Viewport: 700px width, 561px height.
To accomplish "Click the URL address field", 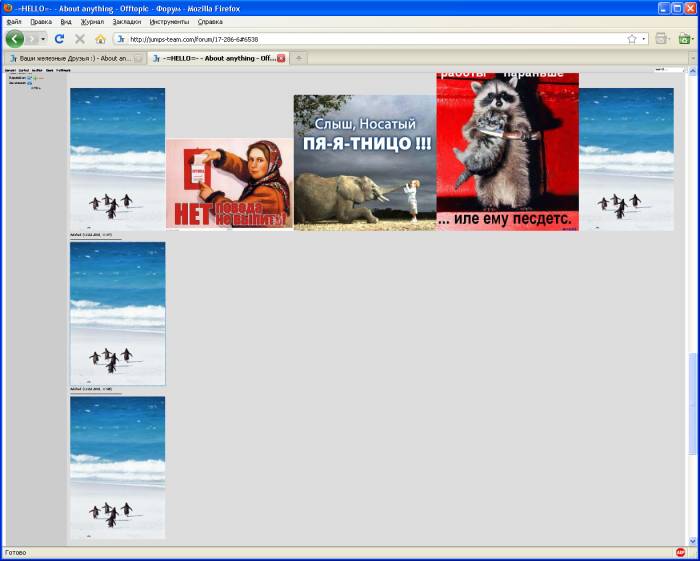I will point(370,39).
